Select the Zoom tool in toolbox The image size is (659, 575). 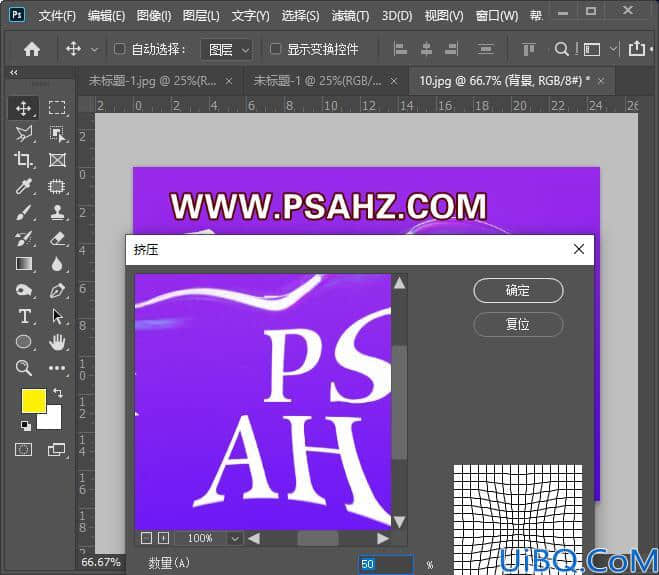point(24,368)
